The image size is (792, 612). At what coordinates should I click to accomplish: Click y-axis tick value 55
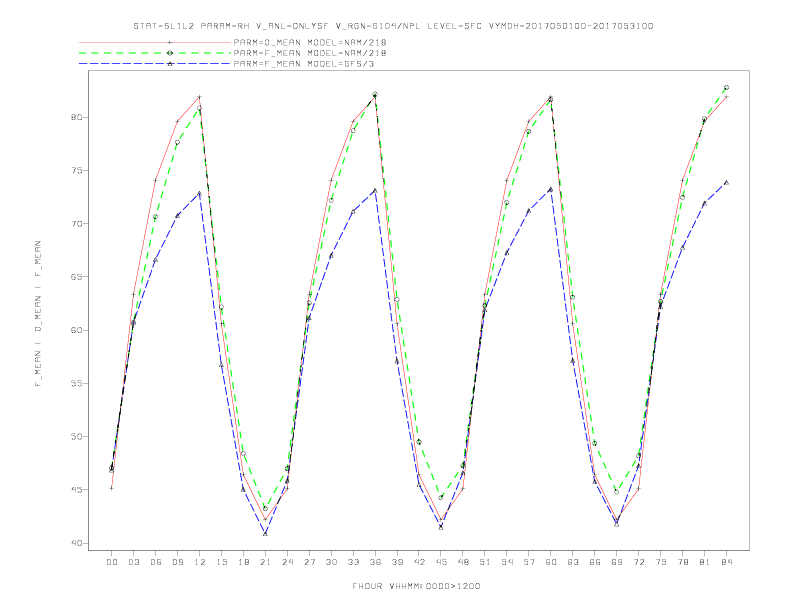[76, 383]
